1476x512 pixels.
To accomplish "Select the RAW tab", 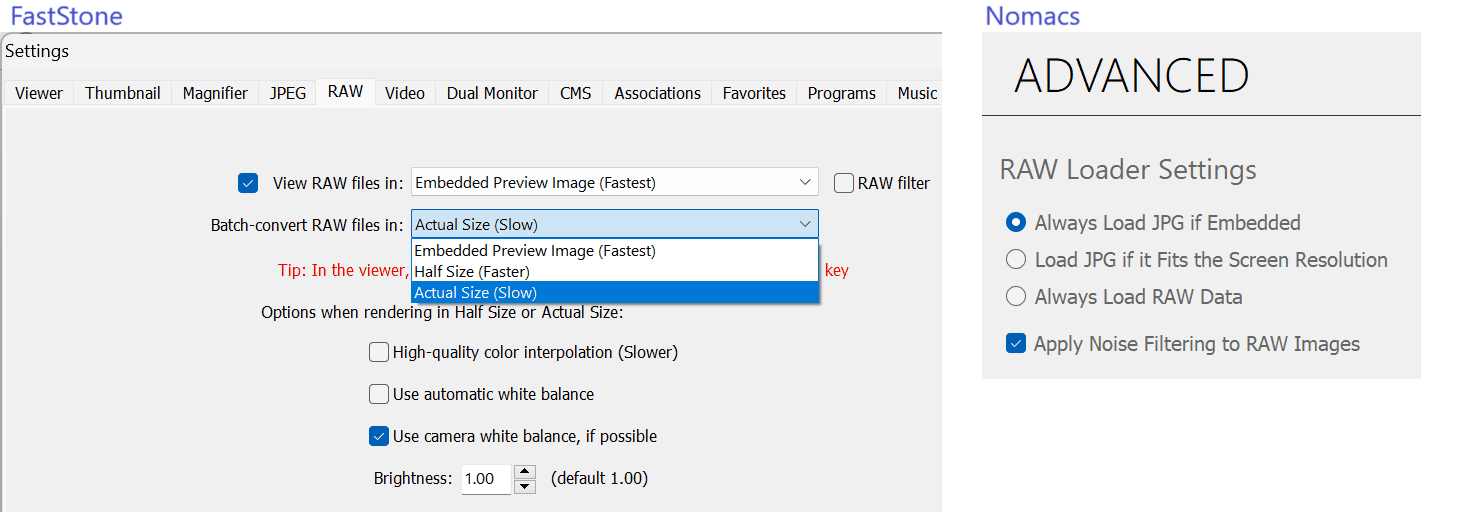I will click(346, 91).
